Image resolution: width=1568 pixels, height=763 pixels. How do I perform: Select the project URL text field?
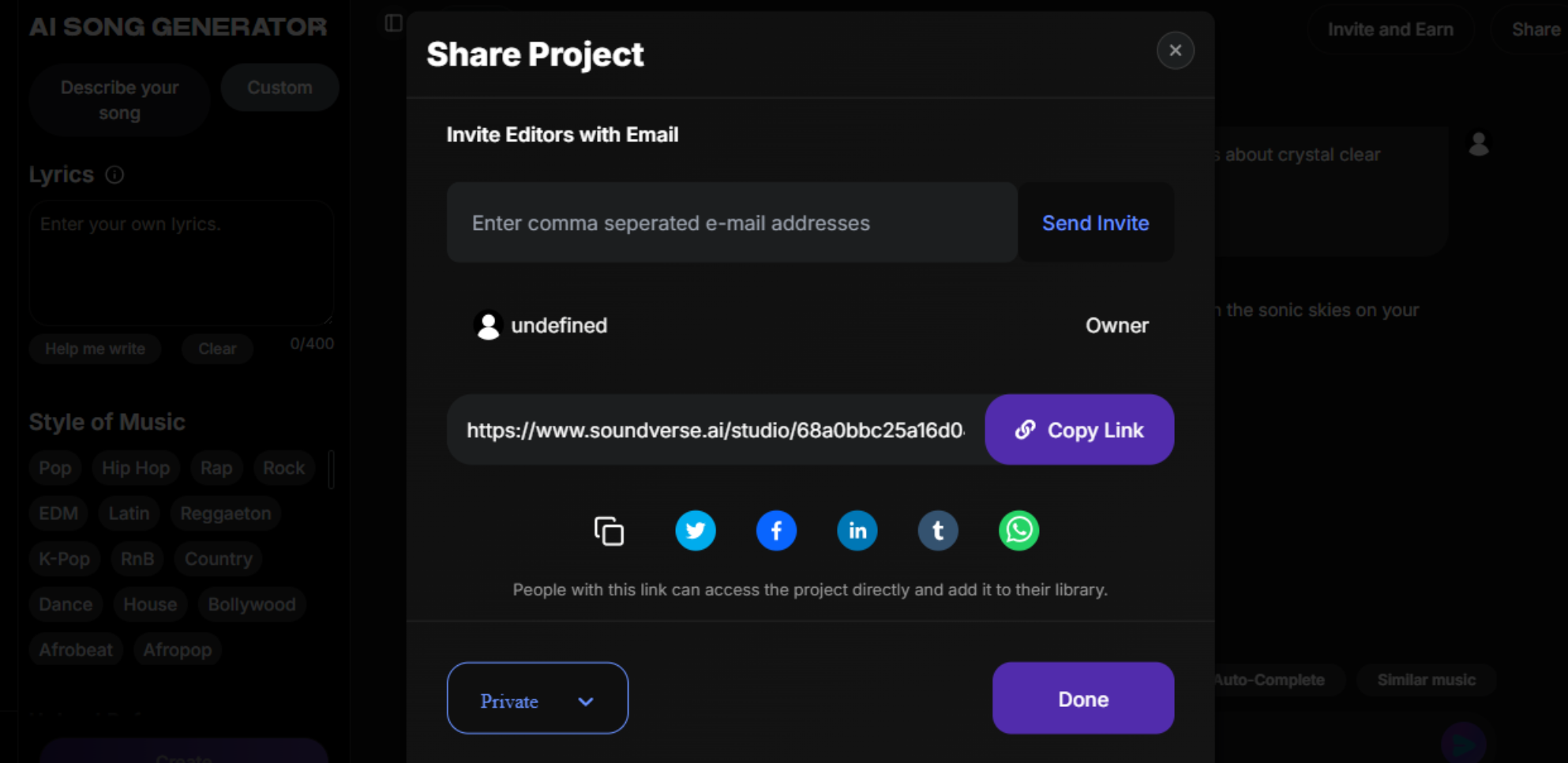(x=715, y=430)
